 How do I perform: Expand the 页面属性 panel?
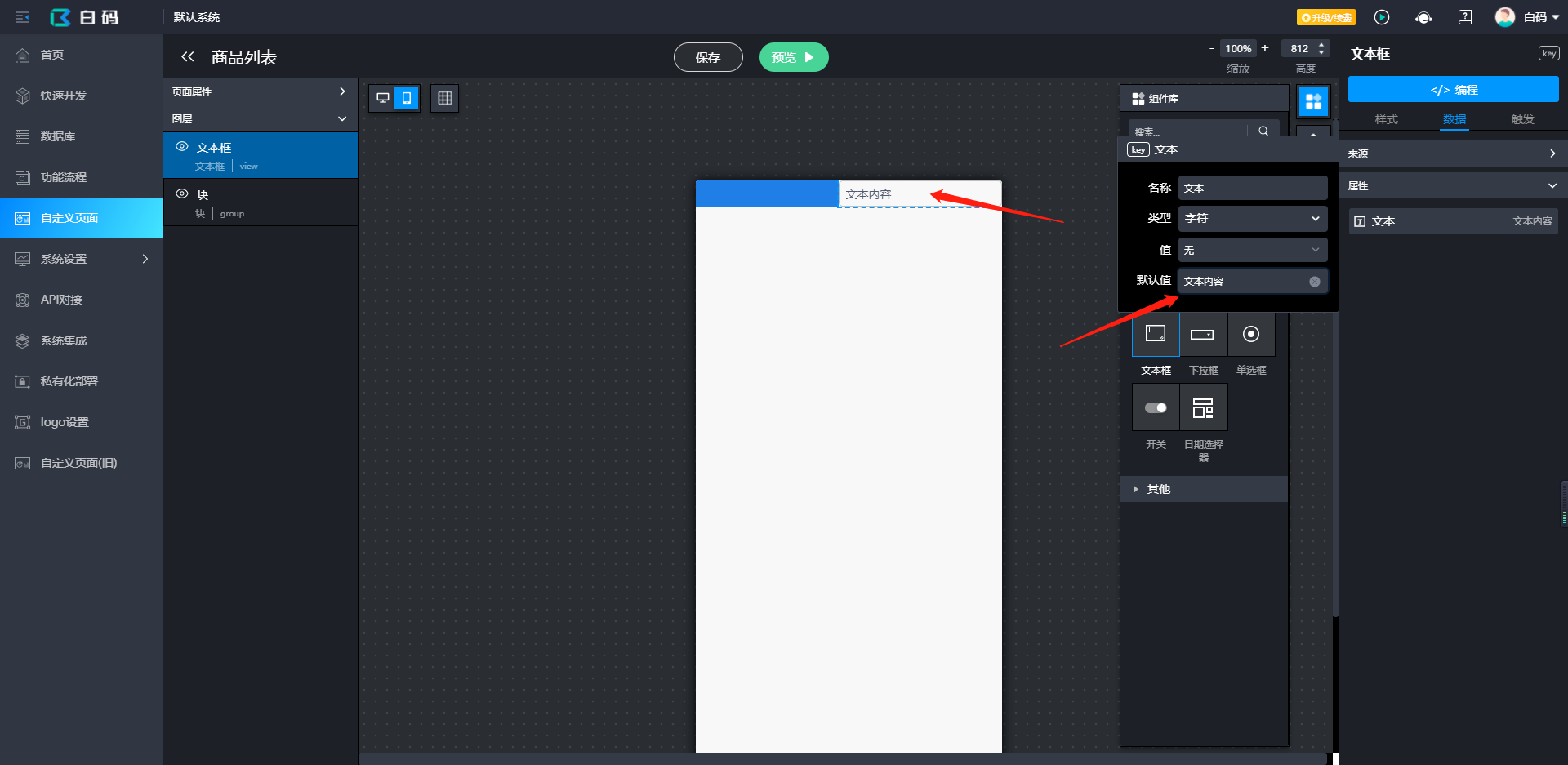[x=261, y=91]
